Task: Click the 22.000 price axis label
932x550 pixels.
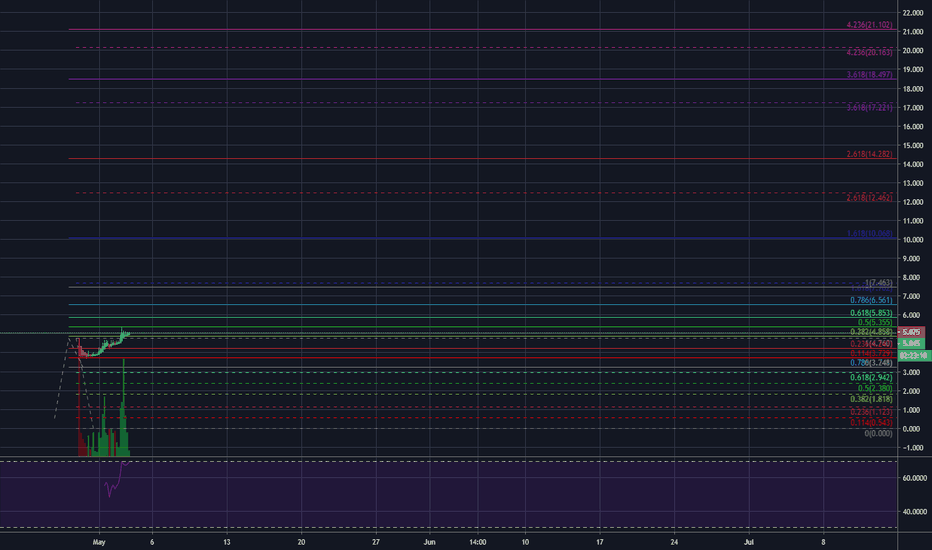Action: pyautogui.click(x=913, y=12)
